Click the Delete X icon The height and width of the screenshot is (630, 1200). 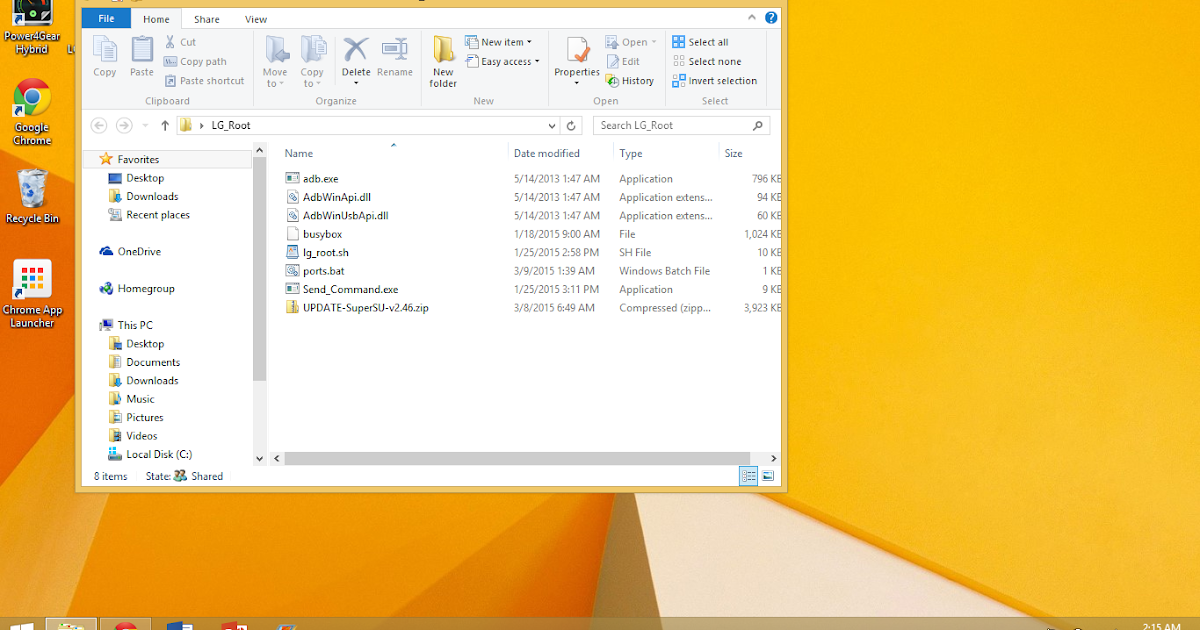click(x=356, y=49)
